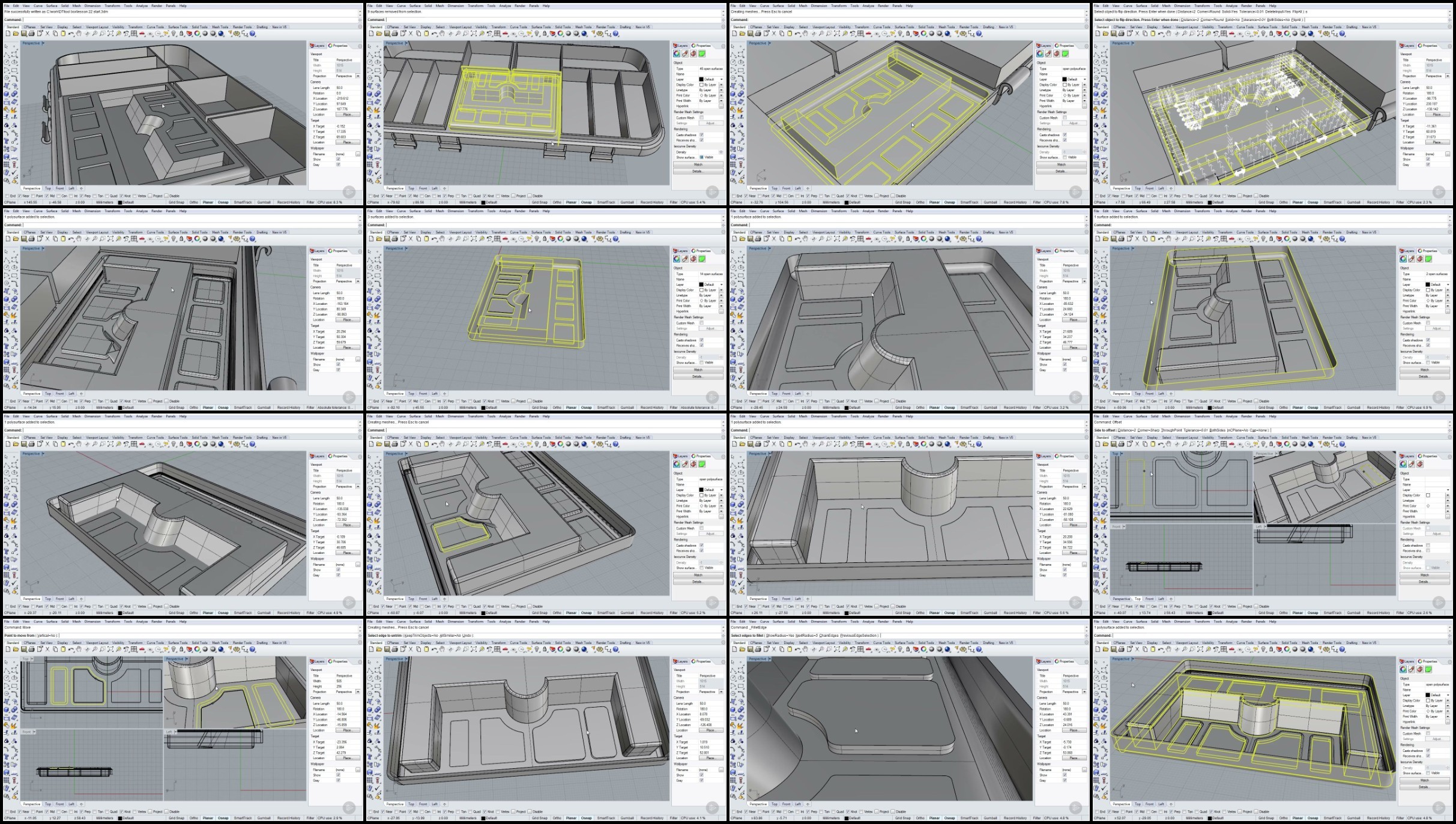Click Zoom Extents icon in 'Command: Offset' frame
This screenshot has height=824, width=1456.
pyautogui.click(x=1200, y=444)
